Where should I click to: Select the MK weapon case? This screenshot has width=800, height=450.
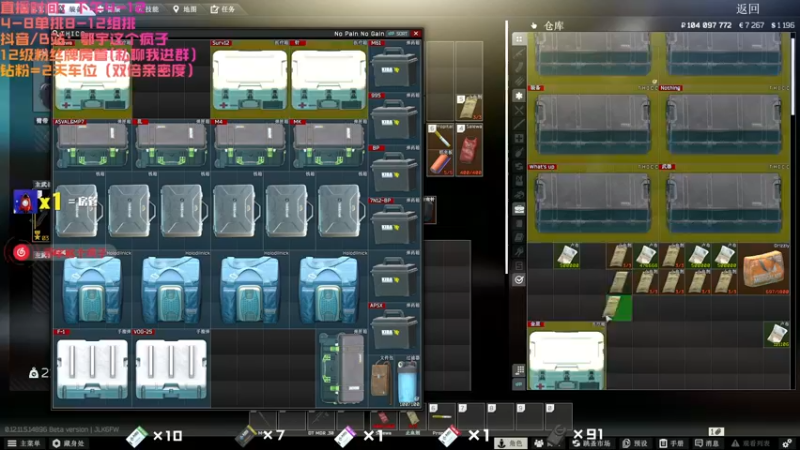[x=329, y=144]
